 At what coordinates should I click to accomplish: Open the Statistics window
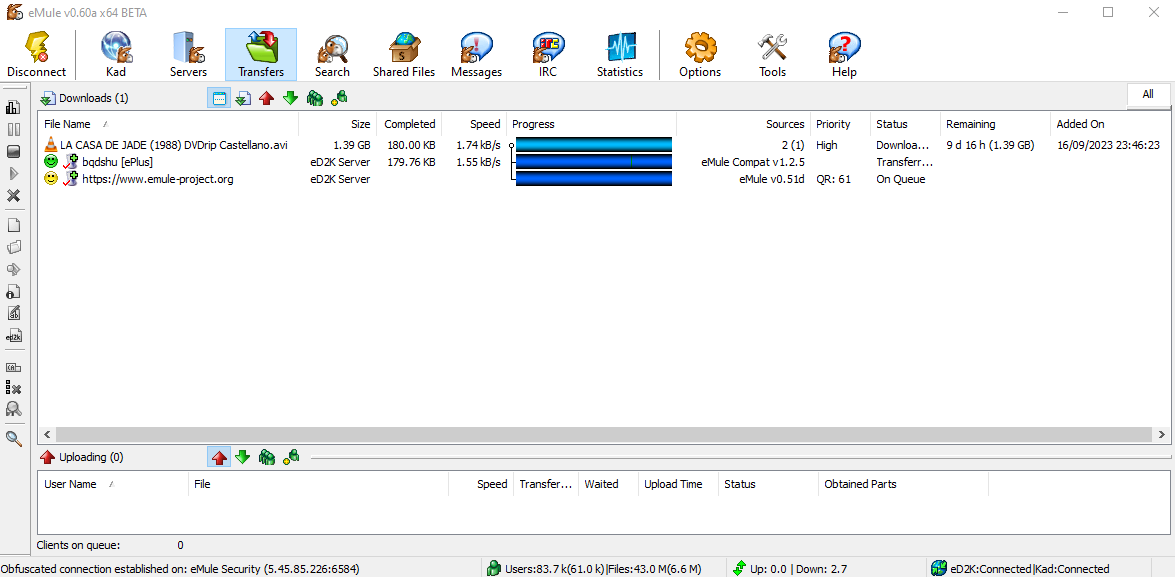point(620,55)
